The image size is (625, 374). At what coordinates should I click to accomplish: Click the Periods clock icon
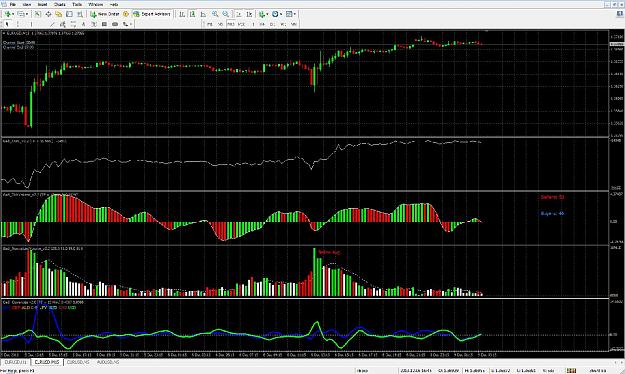pyautogui.click(x=275, y=14)
